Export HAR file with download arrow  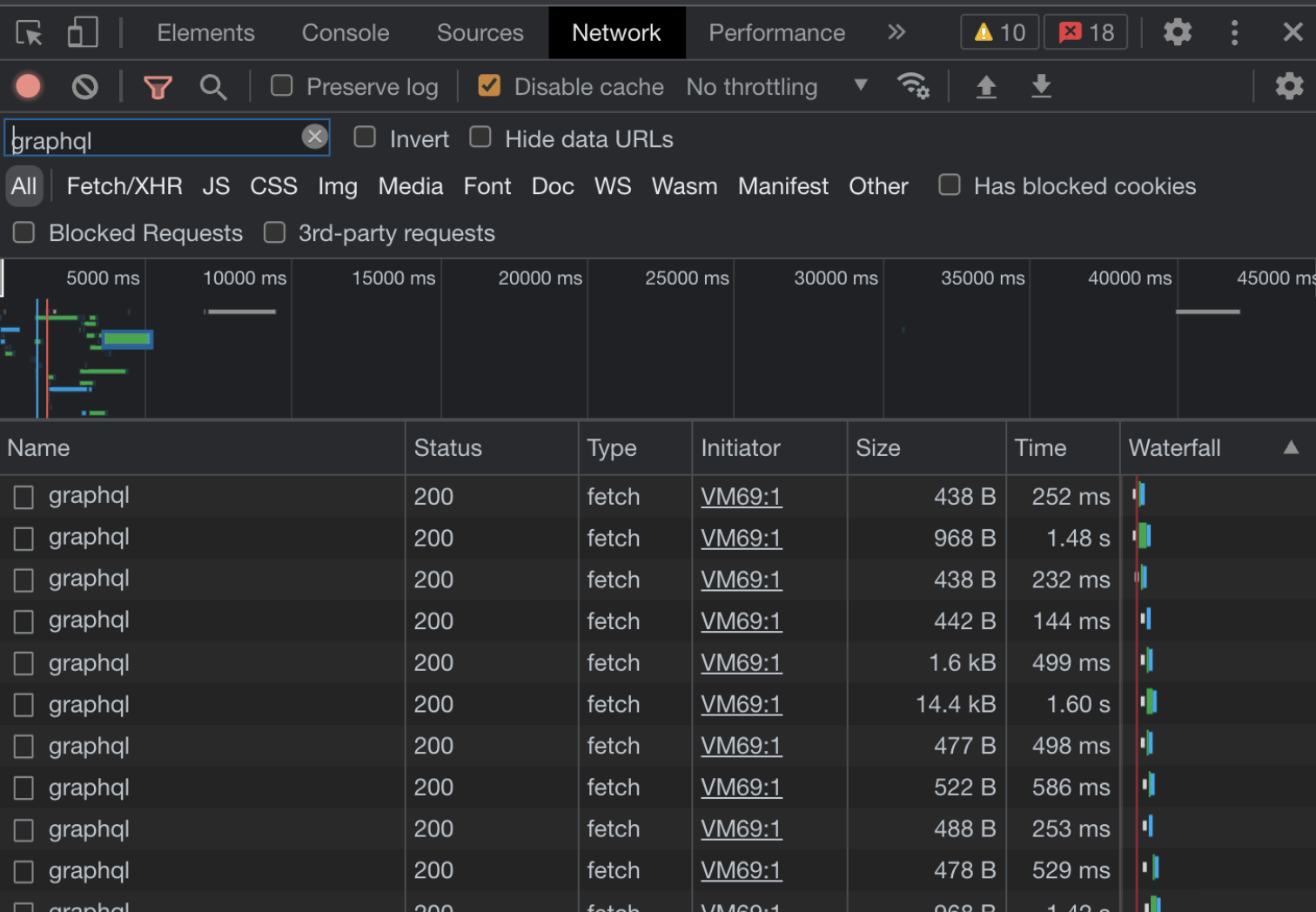pos(1041,86)
